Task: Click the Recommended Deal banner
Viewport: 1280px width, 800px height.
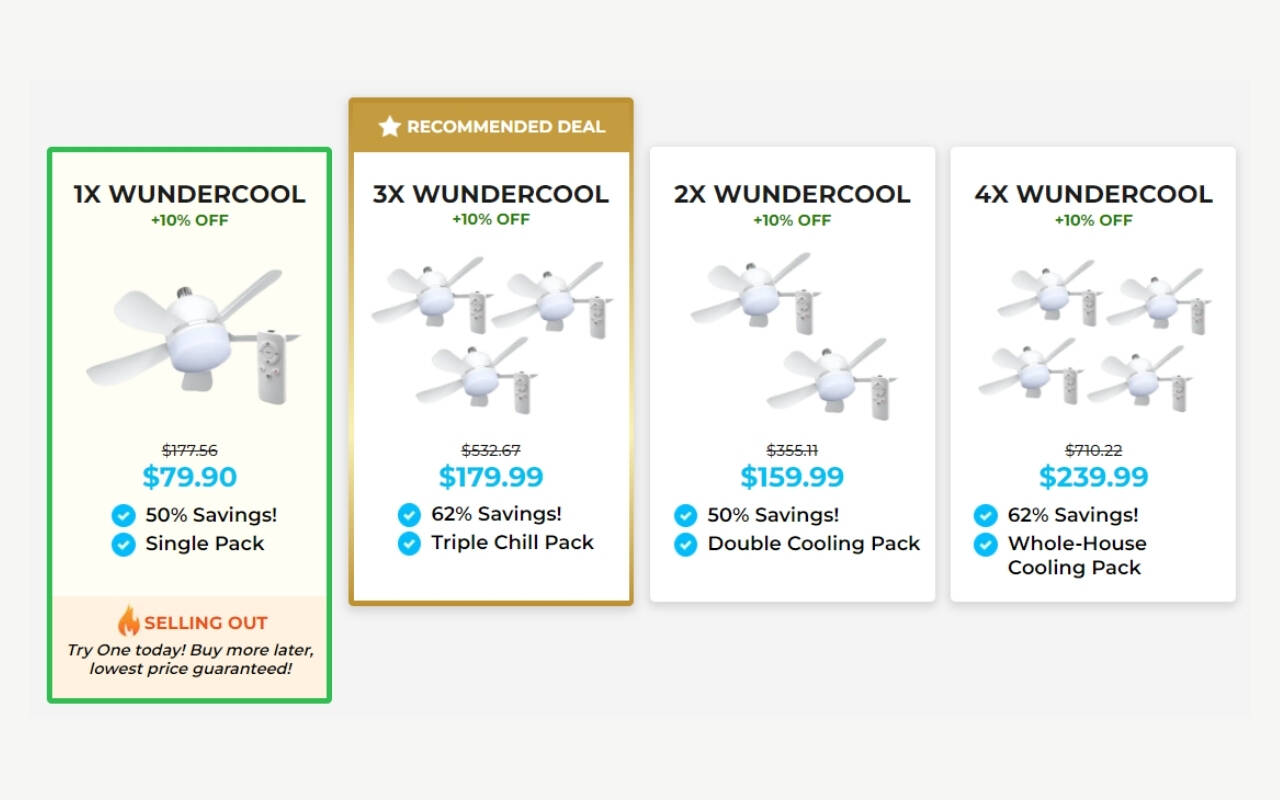Action: (491, 127)
